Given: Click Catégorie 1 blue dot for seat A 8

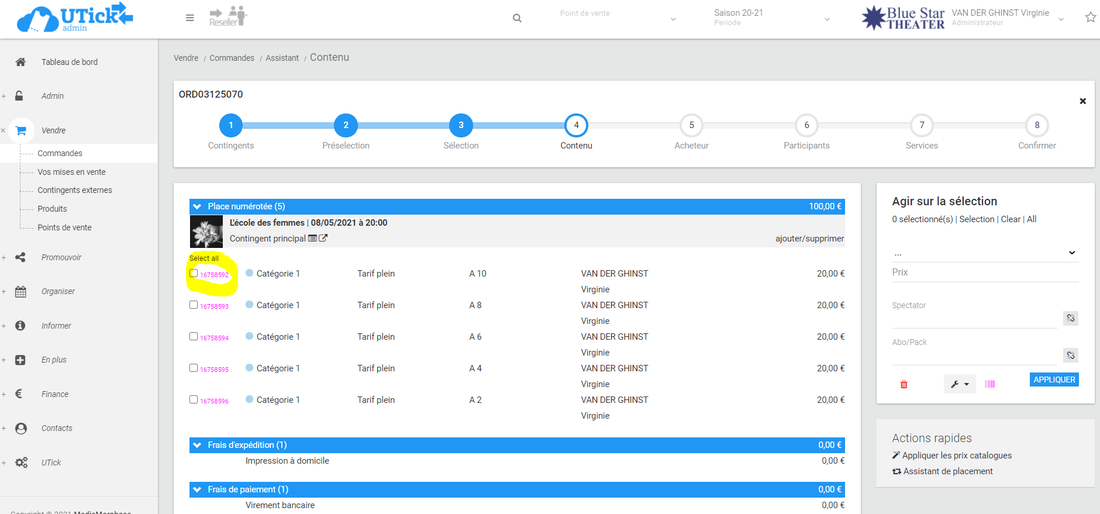Looking at the screenshot, I should (x=250, y=305).
